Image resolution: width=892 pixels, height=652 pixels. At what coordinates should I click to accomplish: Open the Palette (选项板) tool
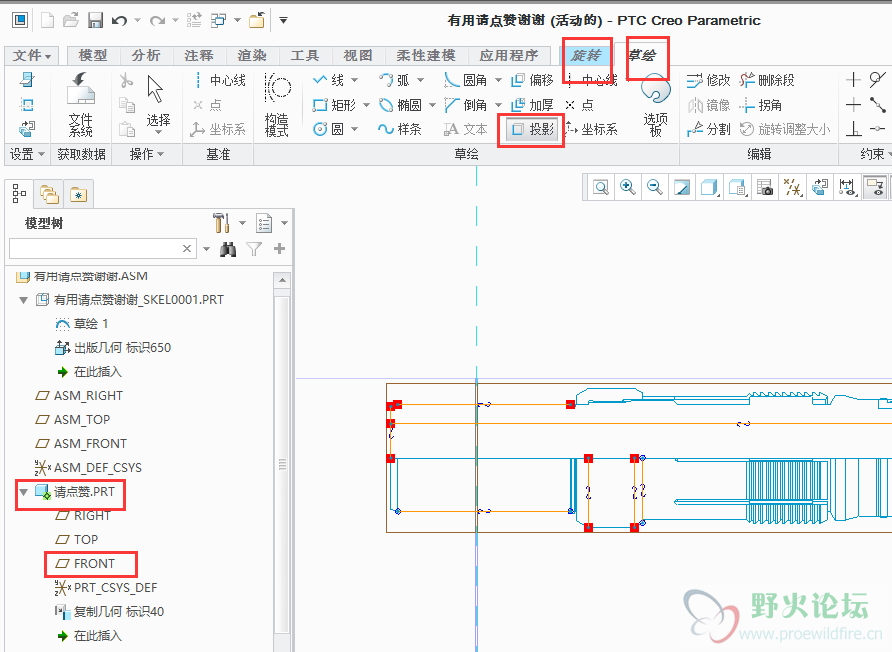click(655, 105)
